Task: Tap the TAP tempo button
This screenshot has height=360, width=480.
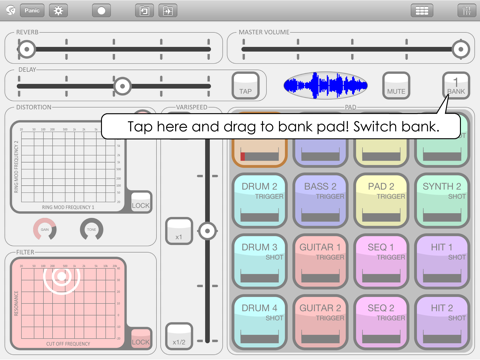Action: (x=246, y=86)
